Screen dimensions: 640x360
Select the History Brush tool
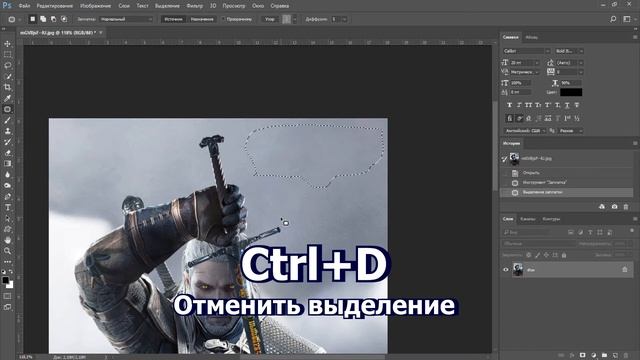coord(7,142)
